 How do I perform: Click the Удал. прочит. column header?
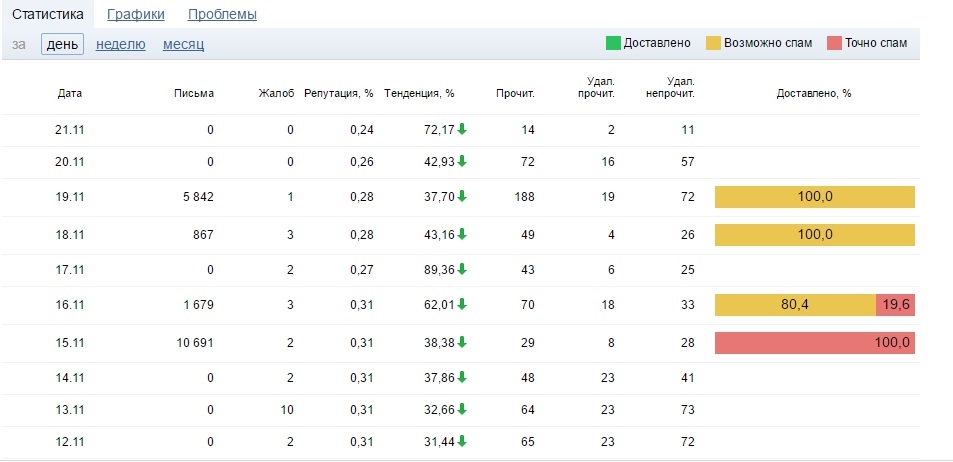pos(596,87)
